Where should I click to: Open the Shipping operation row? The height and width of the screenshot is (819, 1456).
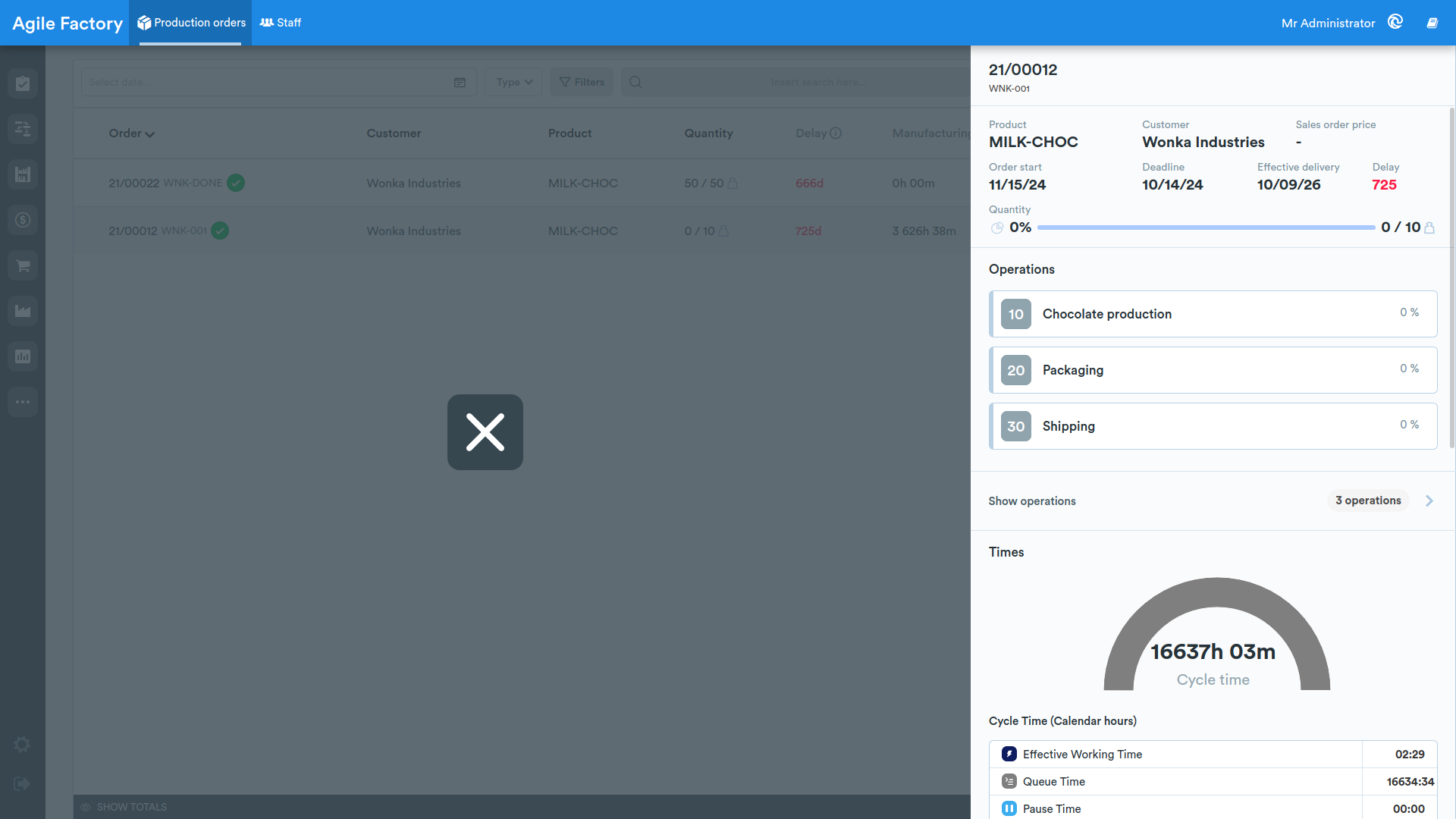[x=1213, y=426]
